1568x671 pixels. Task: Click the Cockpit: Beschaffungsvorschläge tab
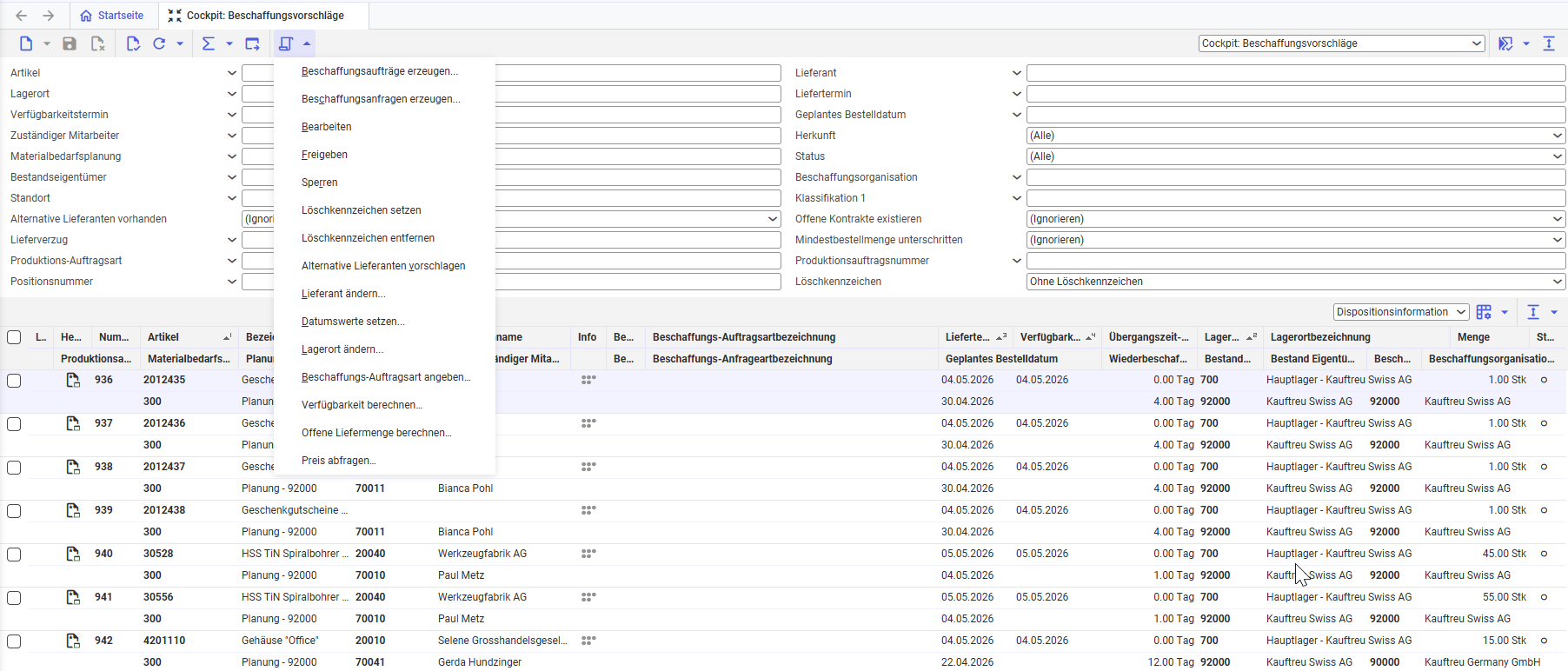(x=264, y=16)
